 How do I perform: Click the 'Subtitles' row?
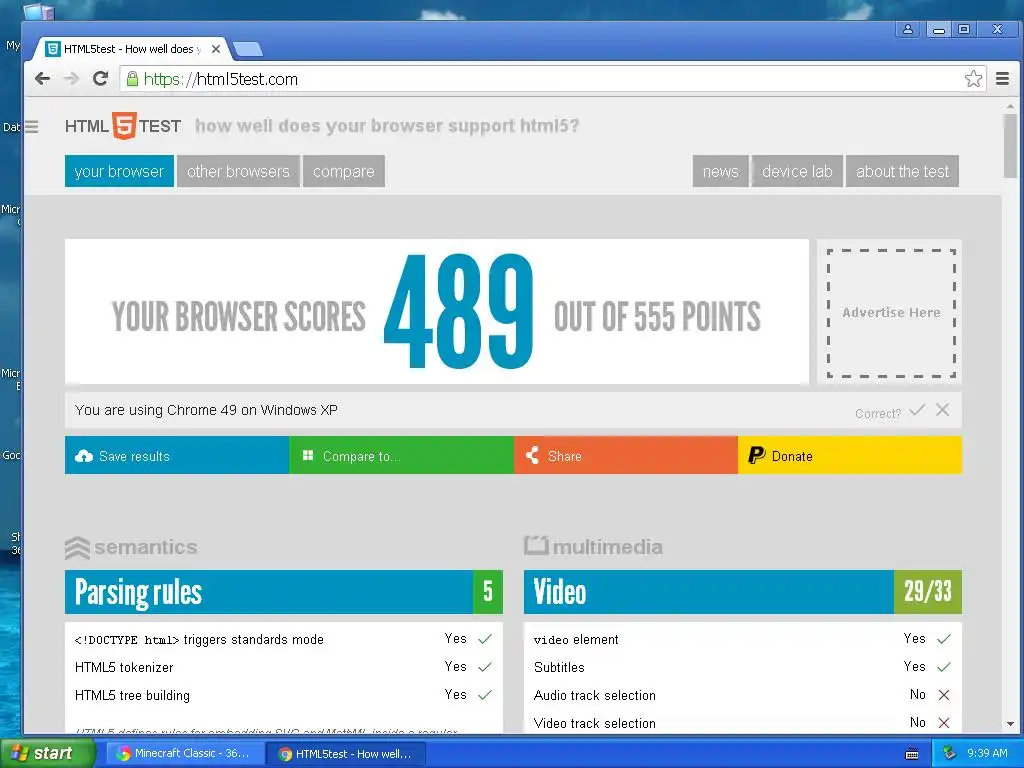743,667
